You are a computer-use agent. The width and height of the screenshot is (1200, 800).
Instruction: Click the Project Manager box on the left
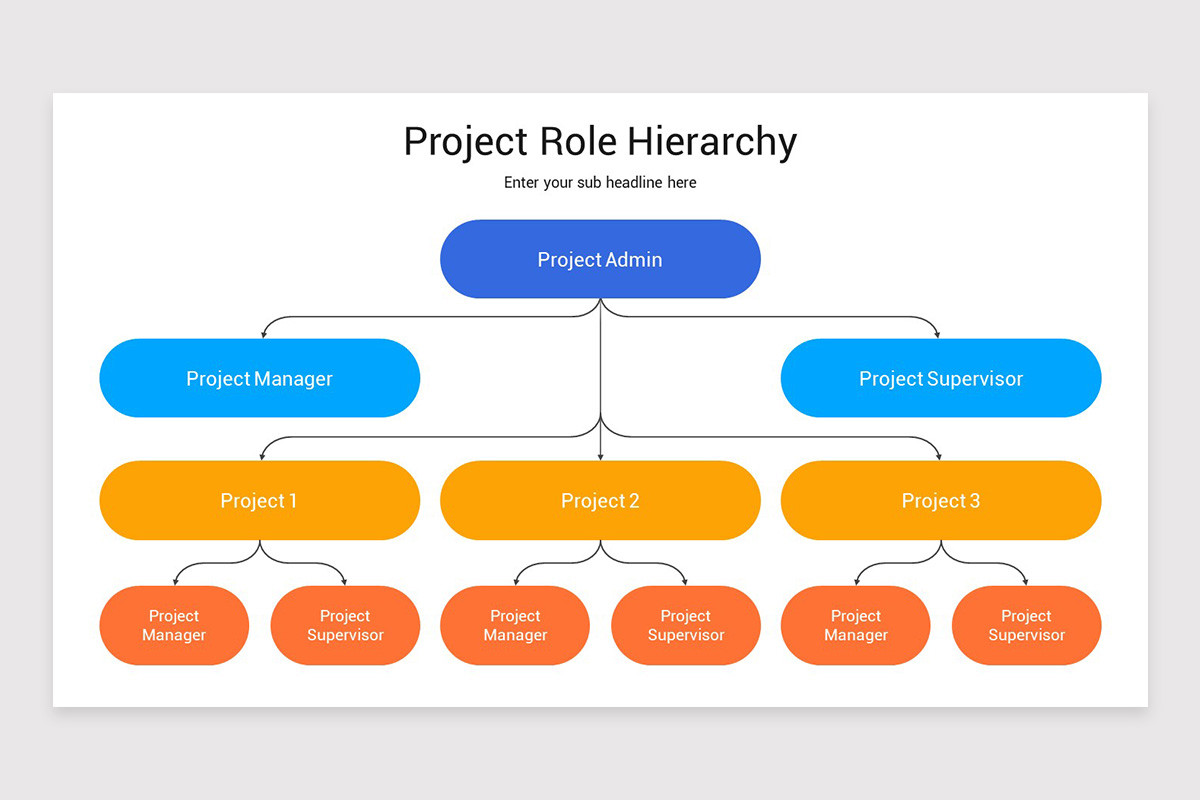259,378
